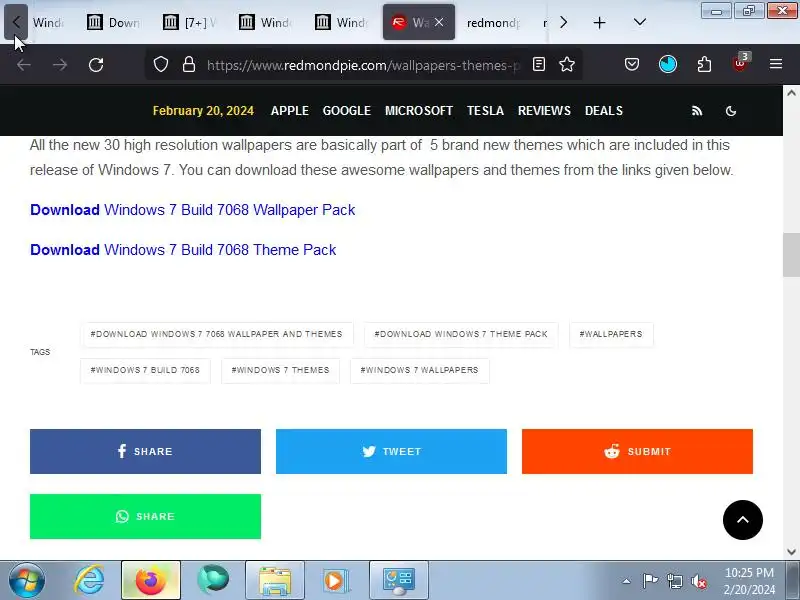Open the Firefox hamburger menu

click(x=776, y=64)
